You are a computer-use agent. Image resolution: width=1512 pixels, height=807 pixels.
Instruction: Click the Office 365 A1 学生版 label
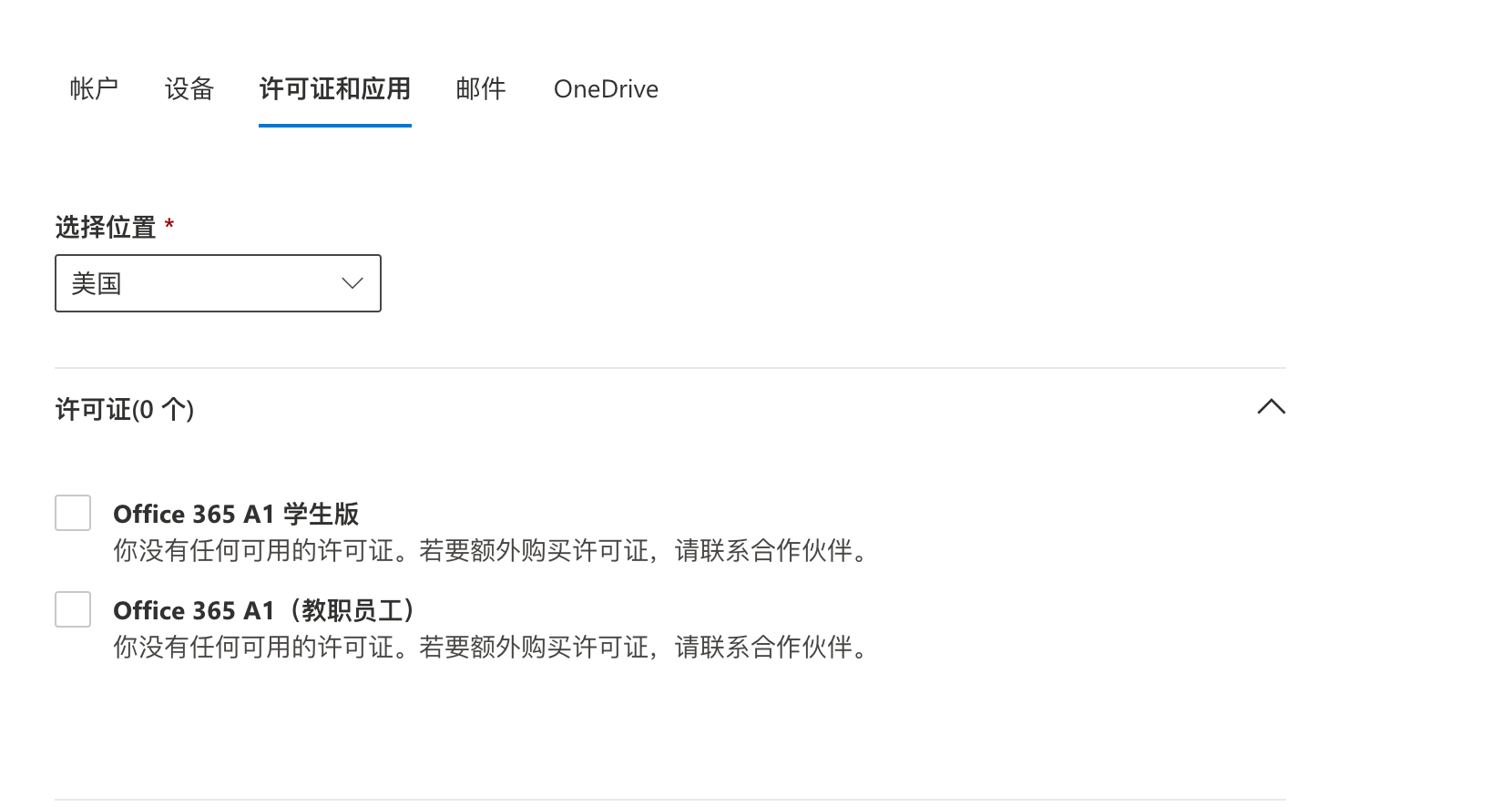tap(236, 514)
